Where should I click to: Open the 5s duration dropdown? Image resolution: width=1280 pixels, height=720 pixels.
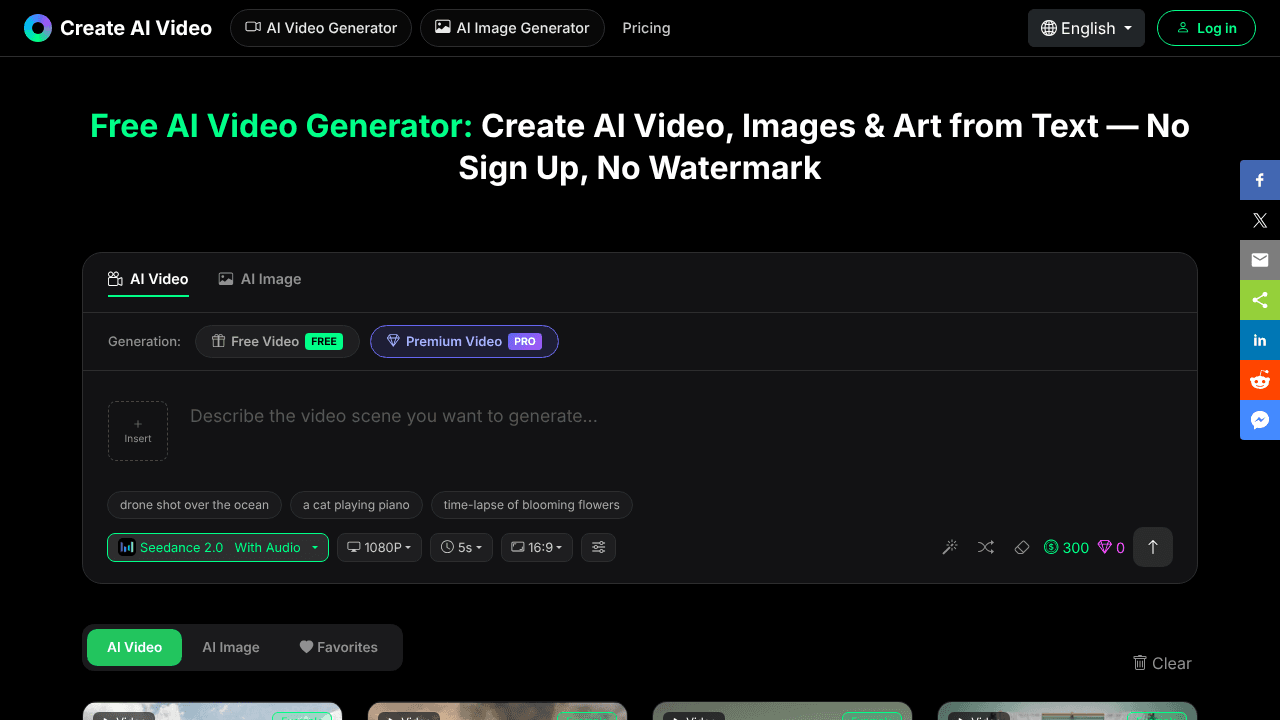point(462,547)
